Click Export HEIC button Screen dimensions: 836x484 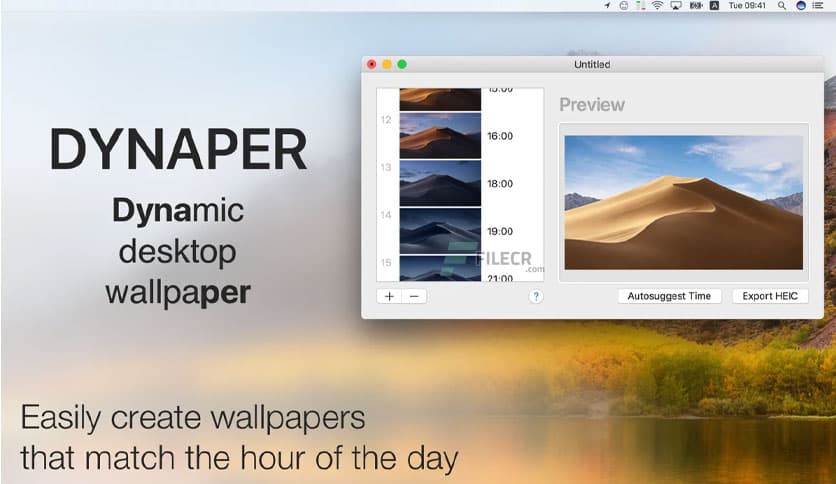point(770,296)
